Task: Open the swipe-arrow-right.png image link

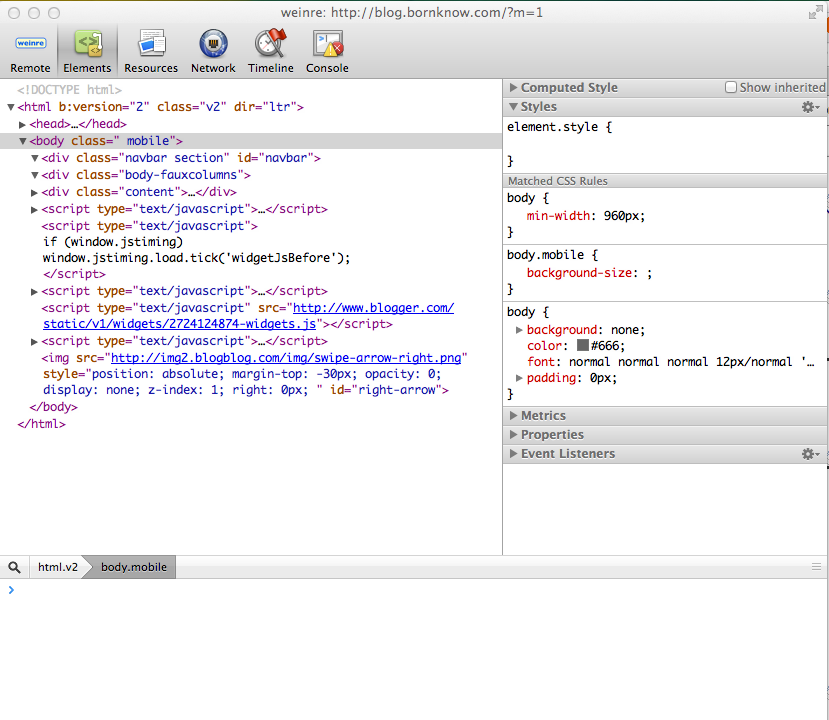Action: [x=288, y=358]
